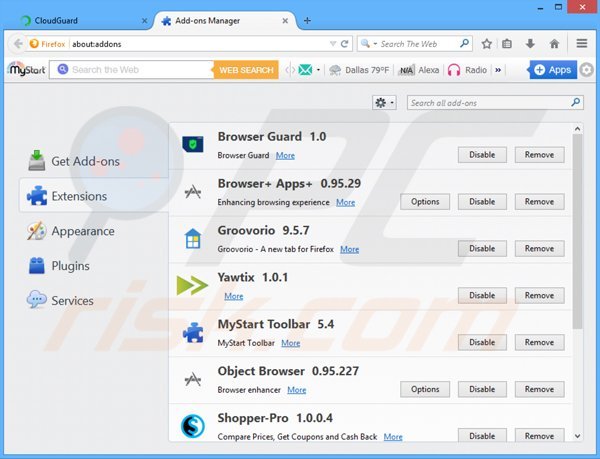Open the Alexa rank toolbar item

tap(419, 70)
